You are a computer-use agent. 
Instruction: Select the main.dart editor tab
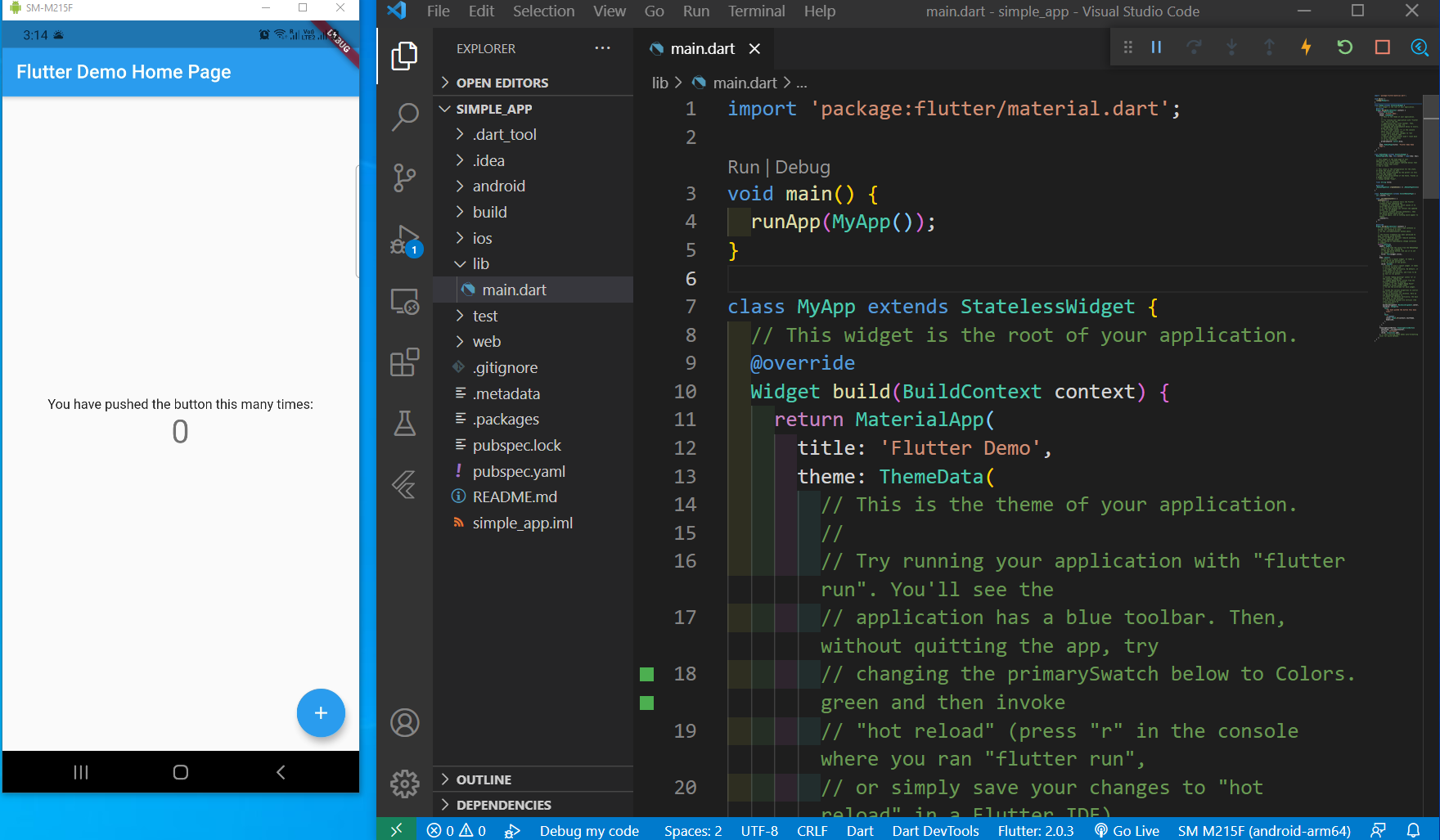(703, 49)
